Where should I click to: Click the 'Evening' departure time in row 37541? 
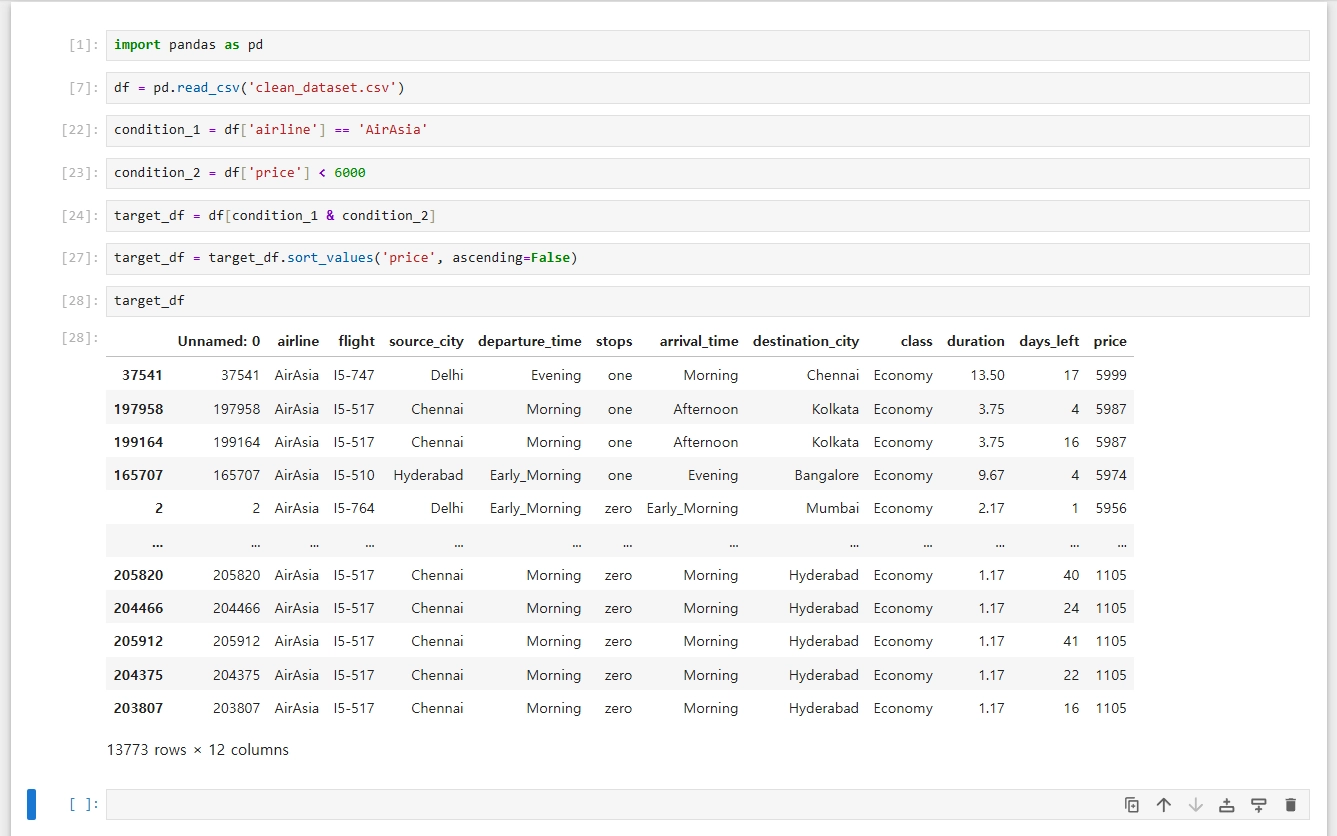pos(556,375)
